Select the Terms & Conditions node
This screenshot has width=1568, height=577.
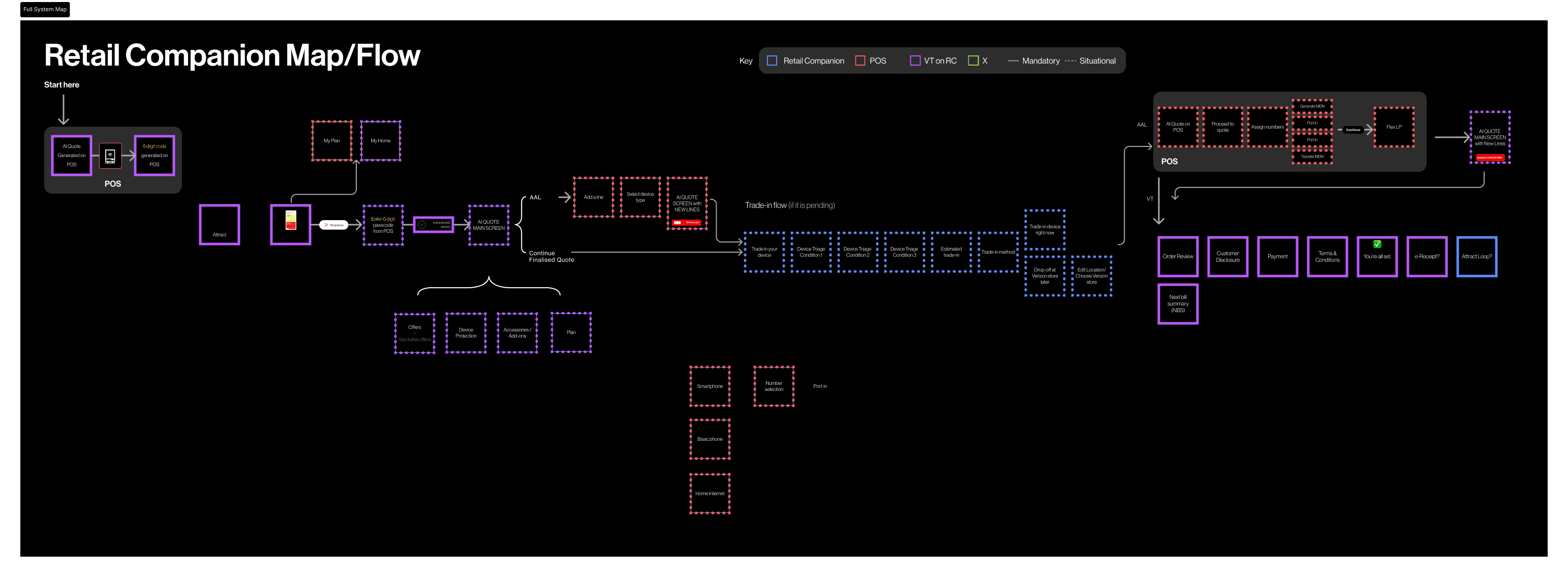coord(1328,257)
